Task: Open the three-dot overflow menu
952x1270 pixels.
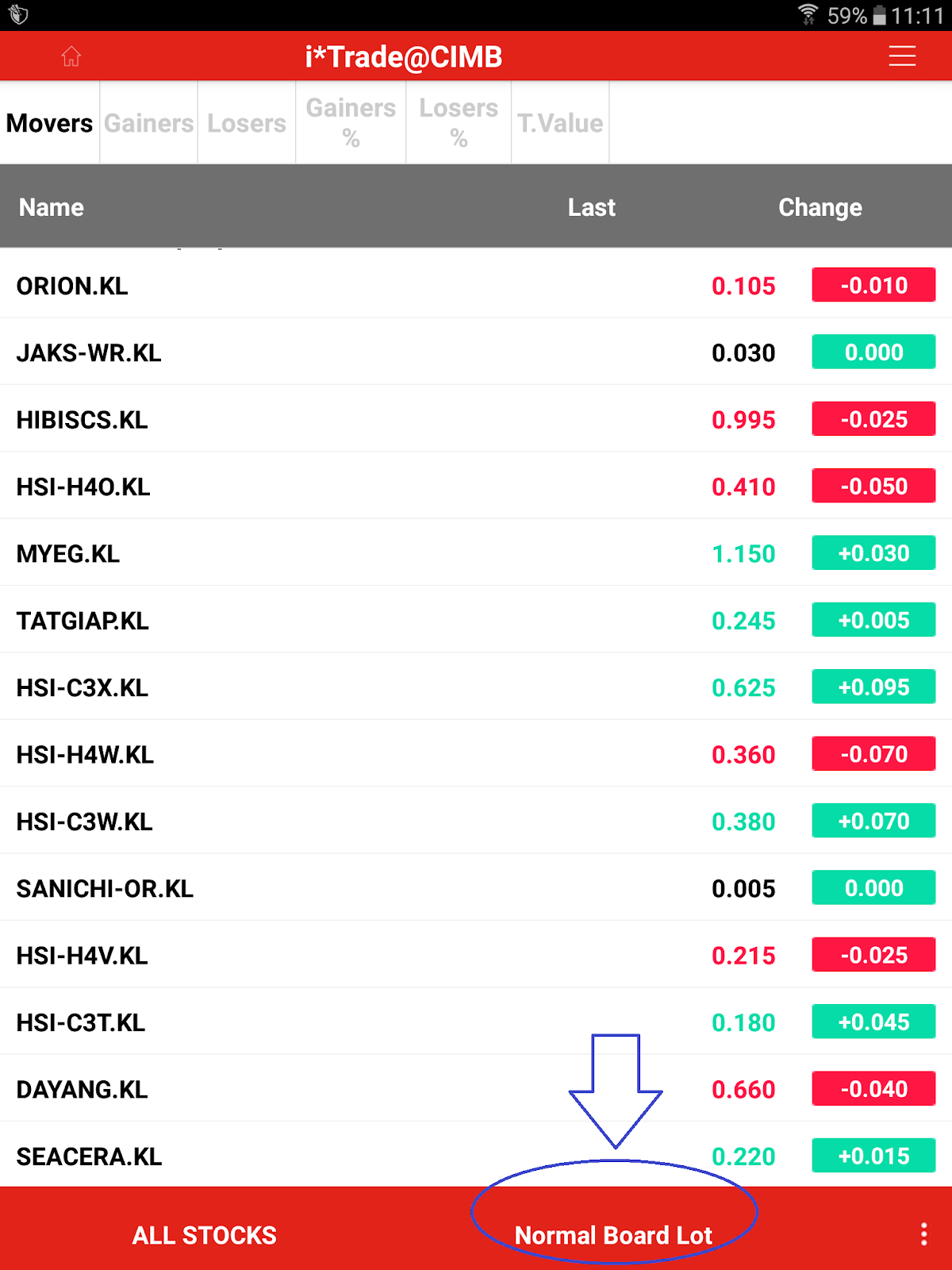Action: tap(923, 1234)
